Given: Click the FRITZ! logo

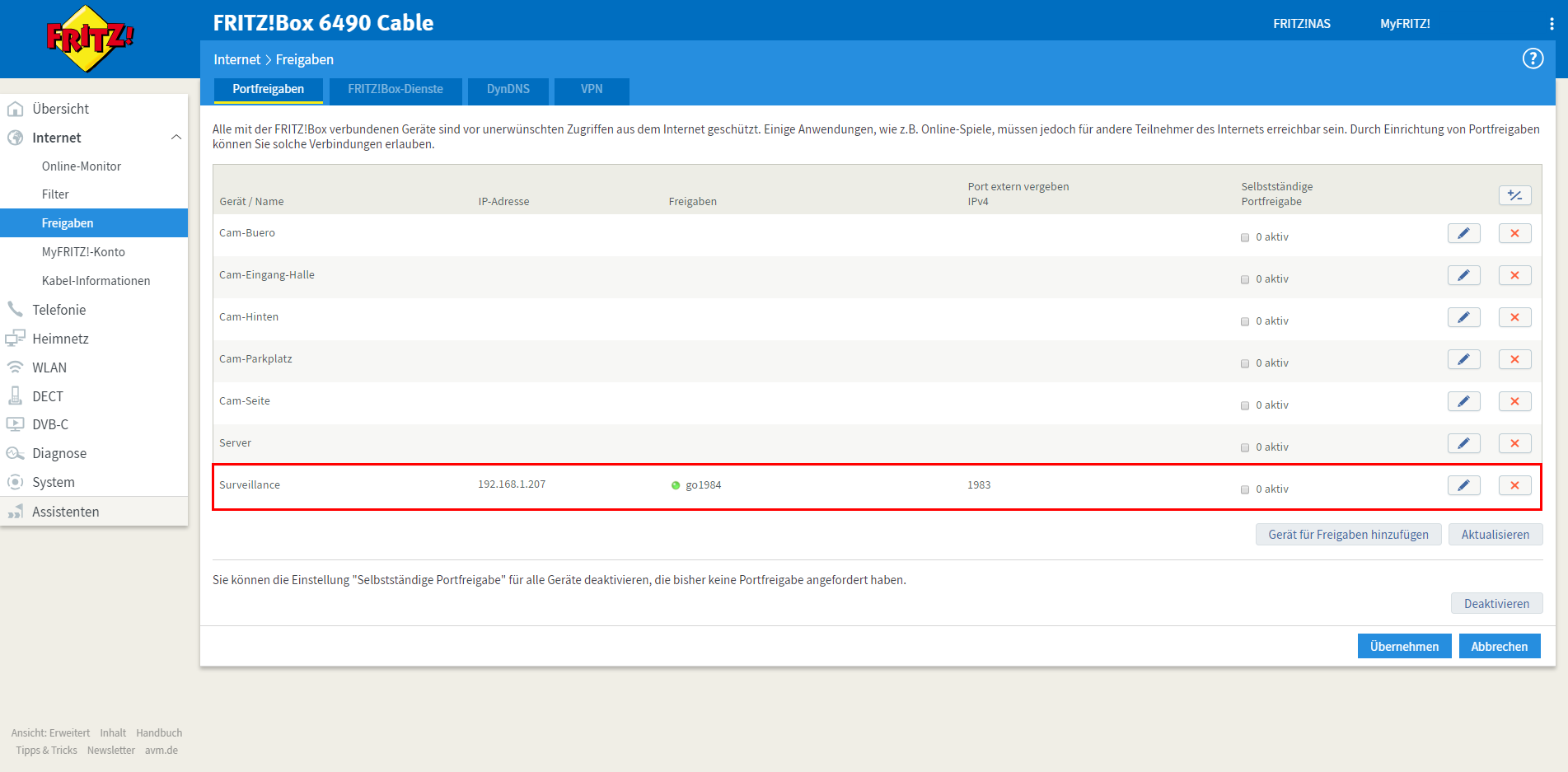Looking at the screenshot, I should 90,38.
